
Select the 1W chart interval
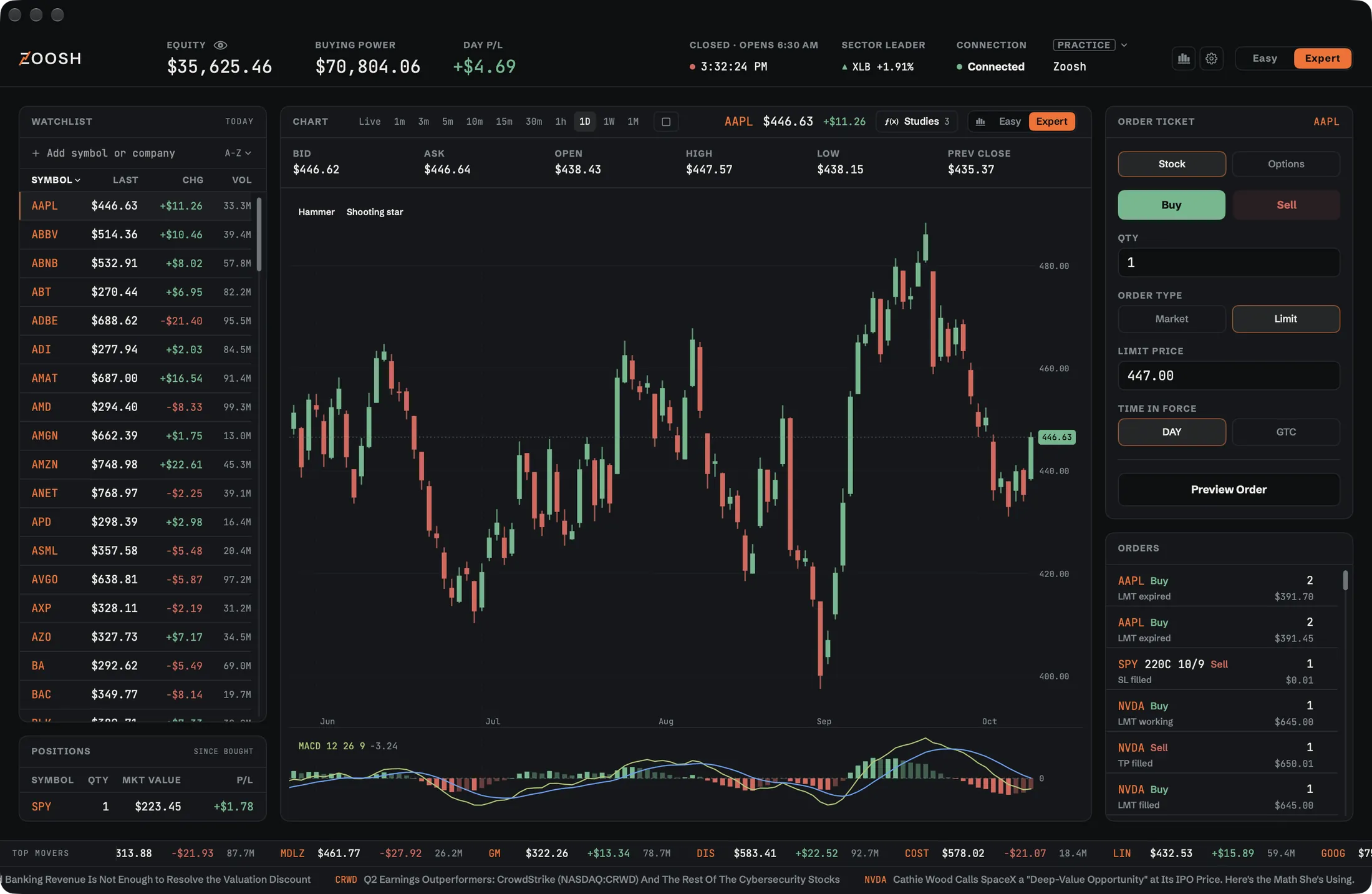[x=609, y=122]
